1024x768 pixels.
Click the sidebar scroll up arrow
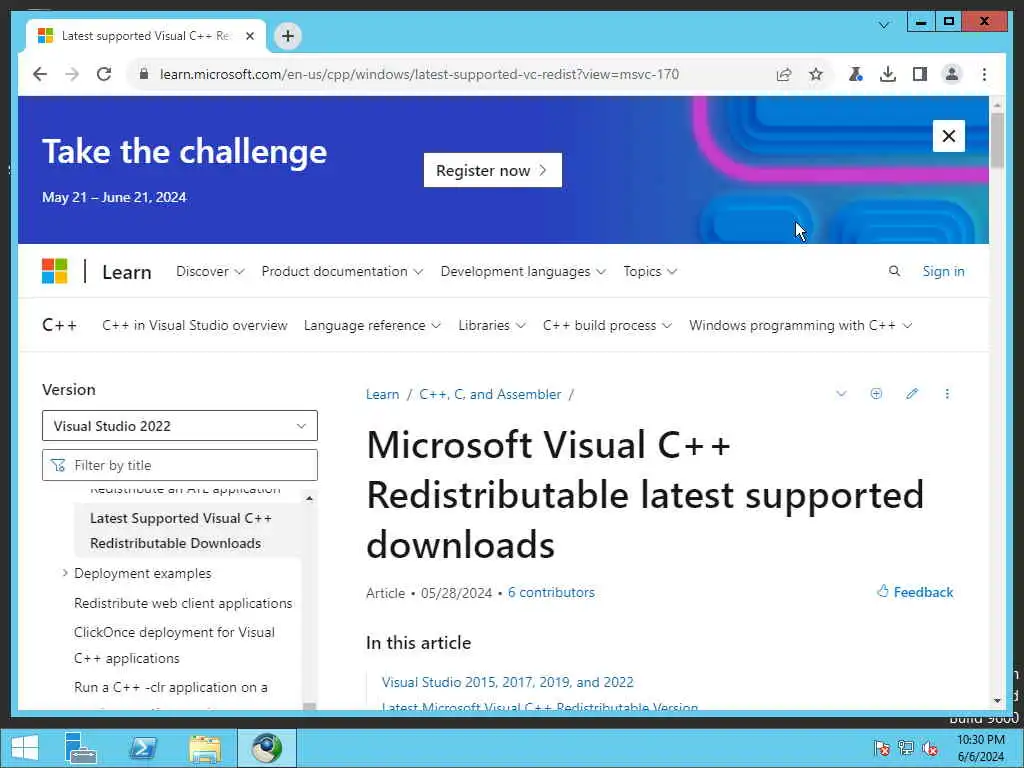pos(310,499)
